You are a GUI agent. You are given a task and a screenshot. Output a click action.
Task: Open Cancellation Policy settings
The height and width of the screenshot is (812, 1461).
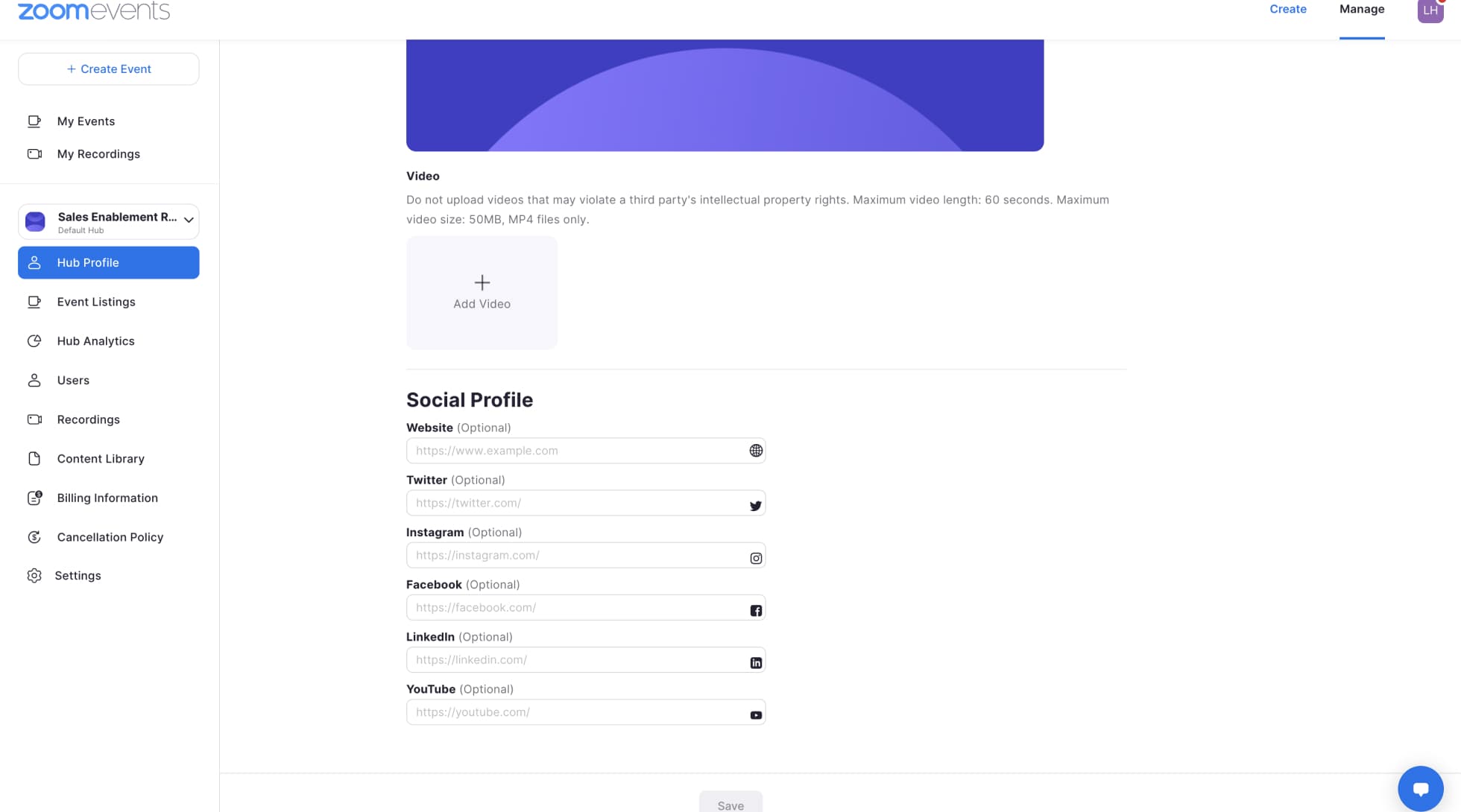click(x=110, y=537)
